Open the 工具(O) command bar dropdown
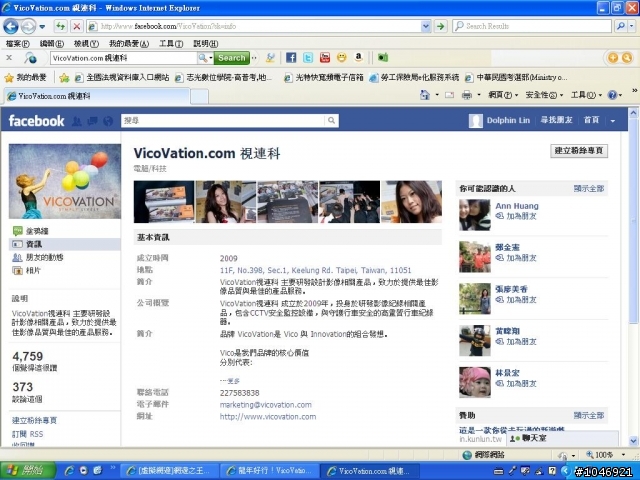The image size is (640, 480). [586, 95]
